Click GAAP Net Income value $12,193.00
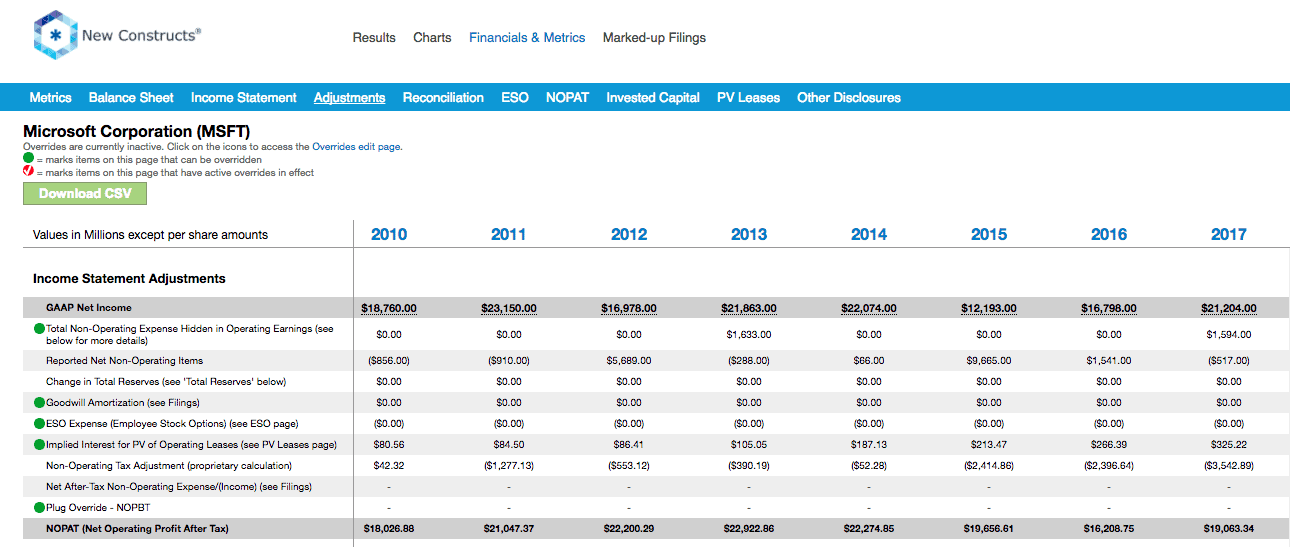Viewport: 1290px width, 547px height. pyautogui.click(x=989, y=308)
